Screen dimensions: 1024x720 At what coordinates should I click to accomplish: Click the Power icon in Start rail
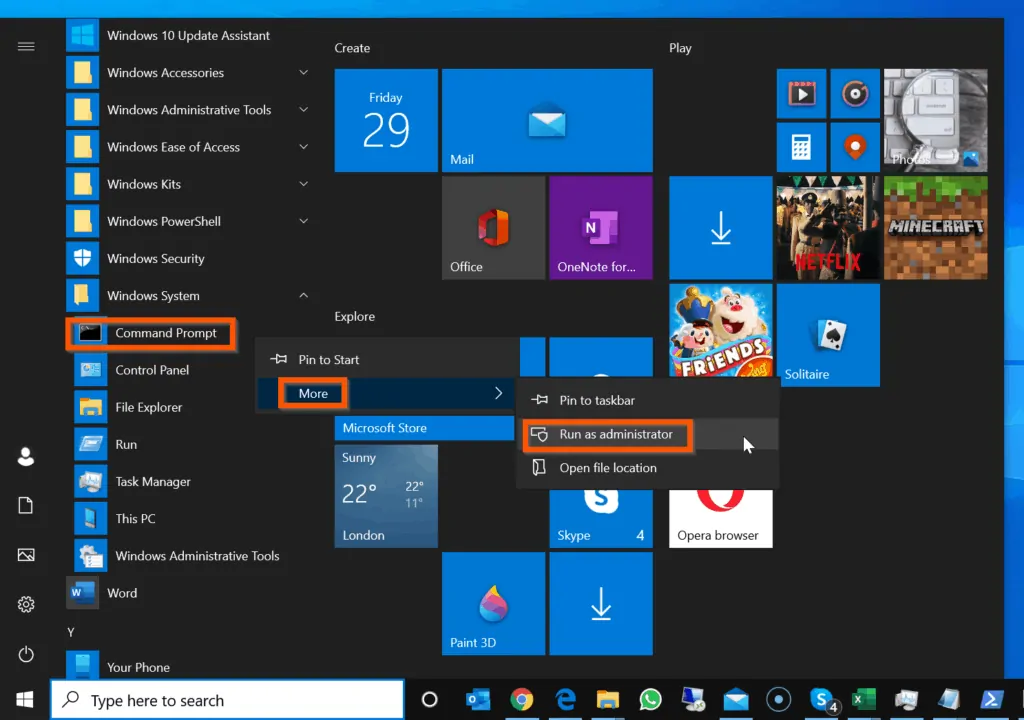(26, 654)
